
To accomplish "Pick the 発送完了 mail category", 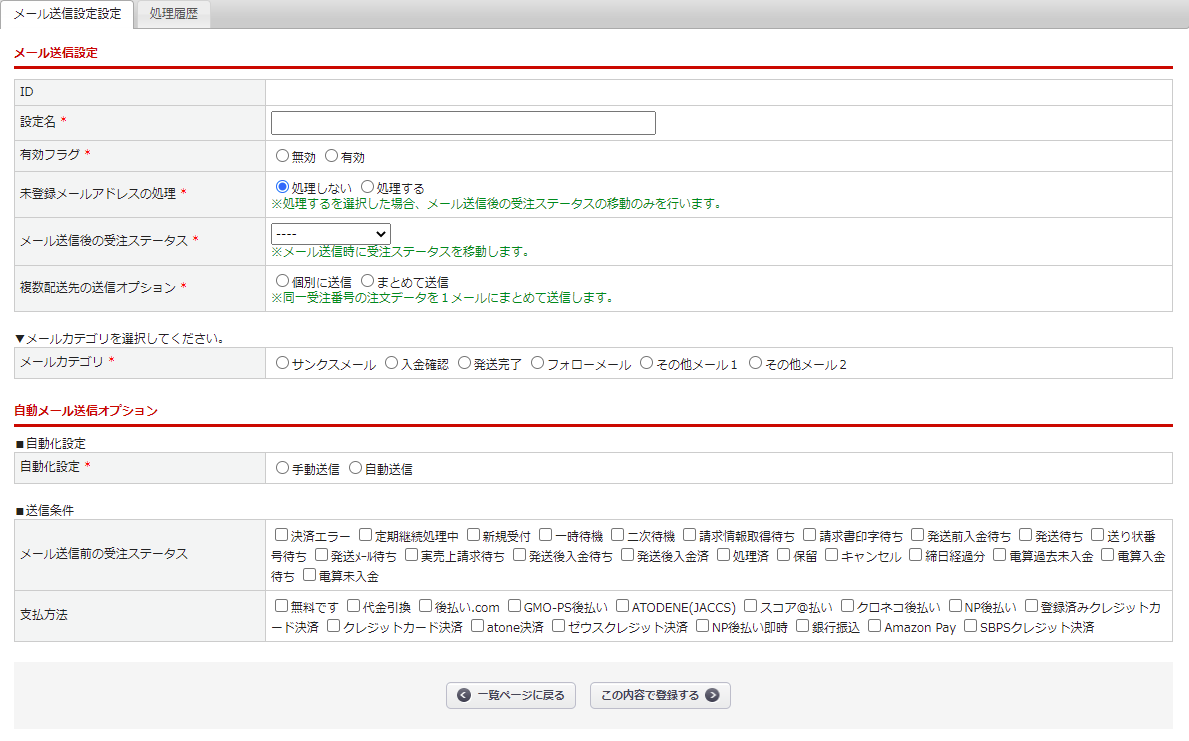I will [x=464, y=363].
